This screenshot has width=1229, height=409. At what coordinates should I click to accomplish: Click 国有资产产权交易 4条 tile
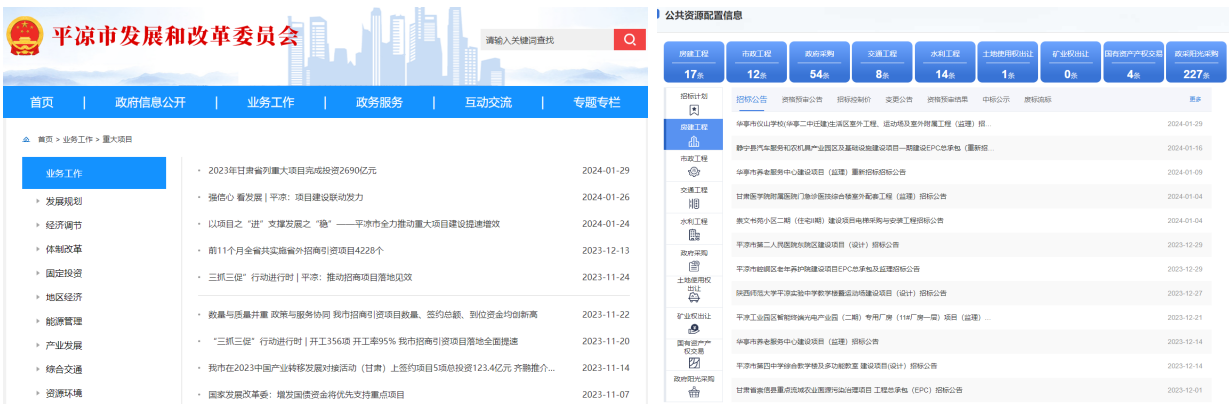click(1133, 62)
